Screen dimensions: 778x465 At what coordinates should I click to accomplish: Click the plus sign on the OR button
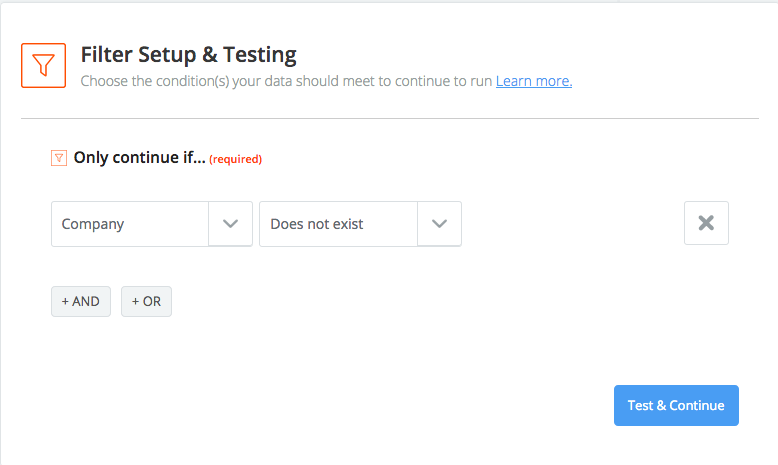(x=135, y=301)
